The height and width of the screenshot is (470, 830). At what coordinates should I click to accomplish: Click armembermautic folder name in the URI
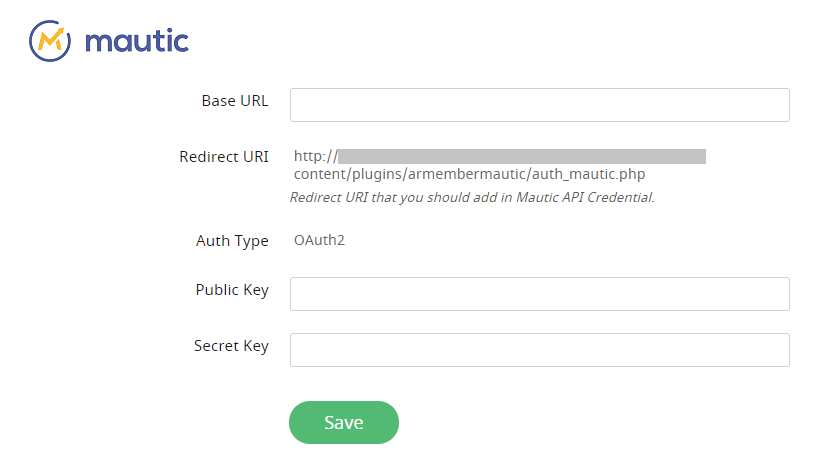tap(466, 174)
